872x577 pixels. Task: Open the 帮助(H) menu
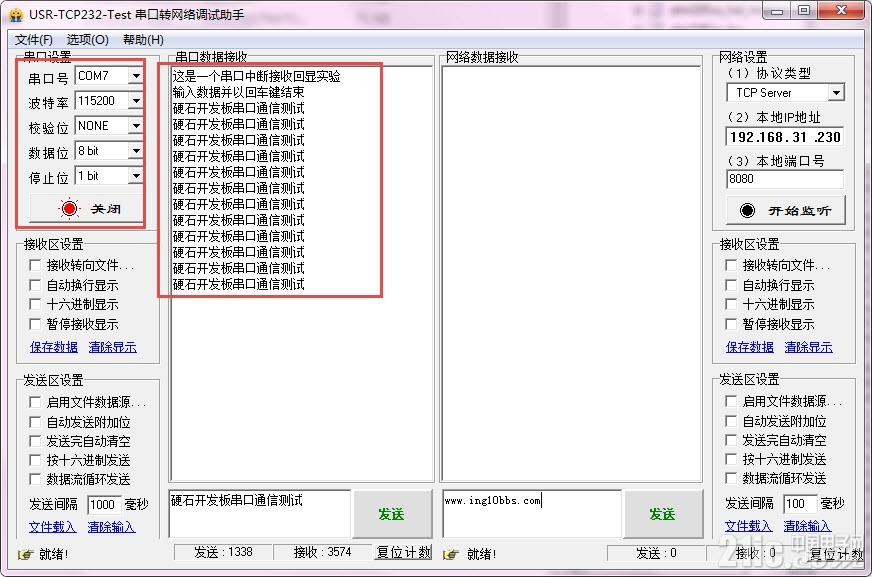point(143,39)
